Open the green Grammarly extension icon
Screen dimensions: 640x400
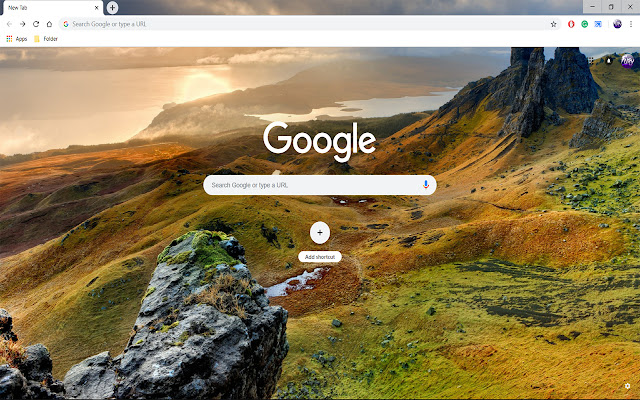click(x=584, y=24)
